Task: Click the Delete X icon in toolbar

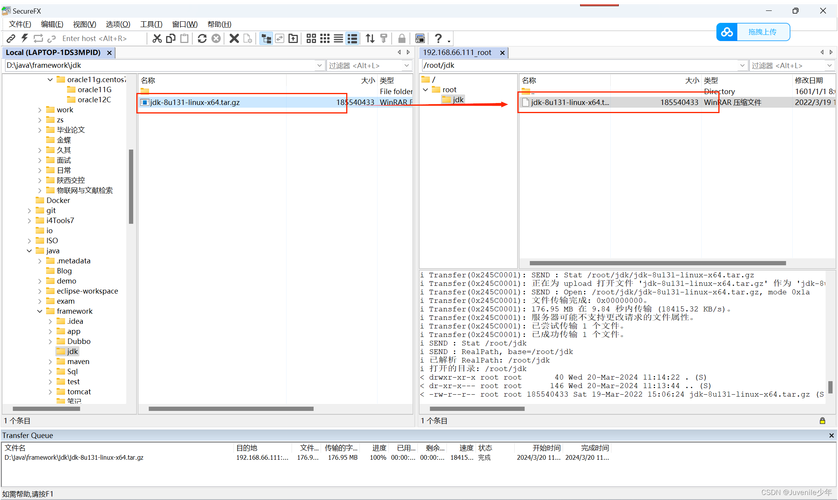Action: coord(234,38)
